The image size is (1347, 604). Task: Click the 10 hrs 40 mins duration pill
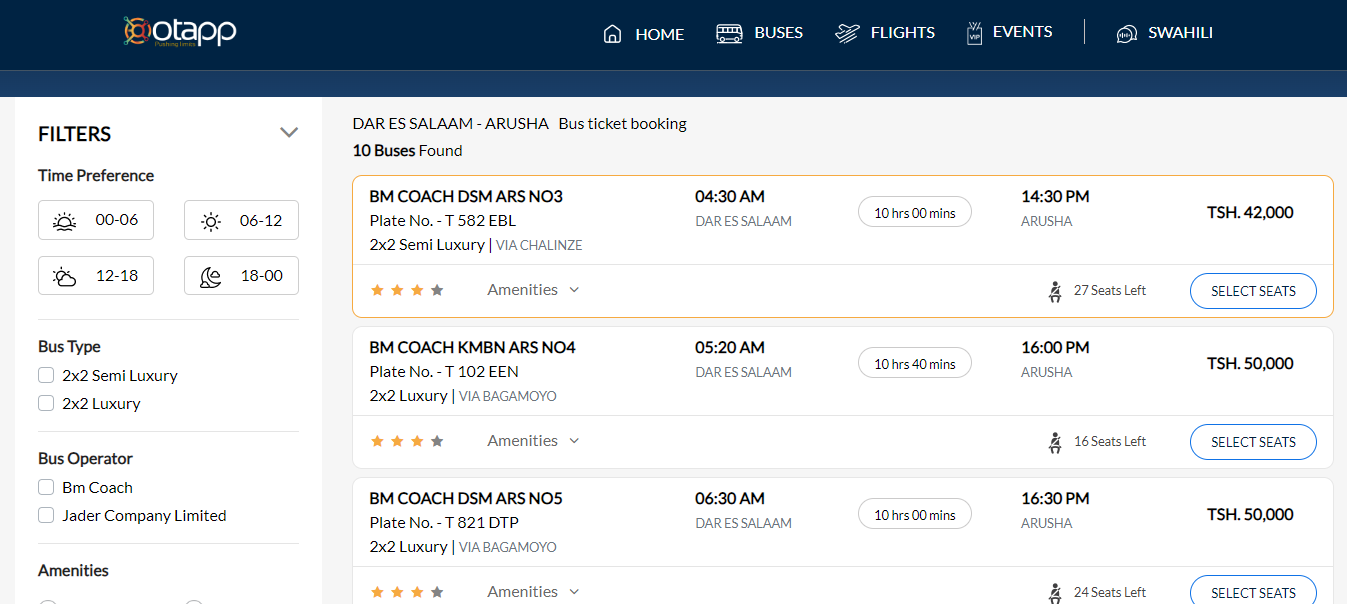coord(915,364)
